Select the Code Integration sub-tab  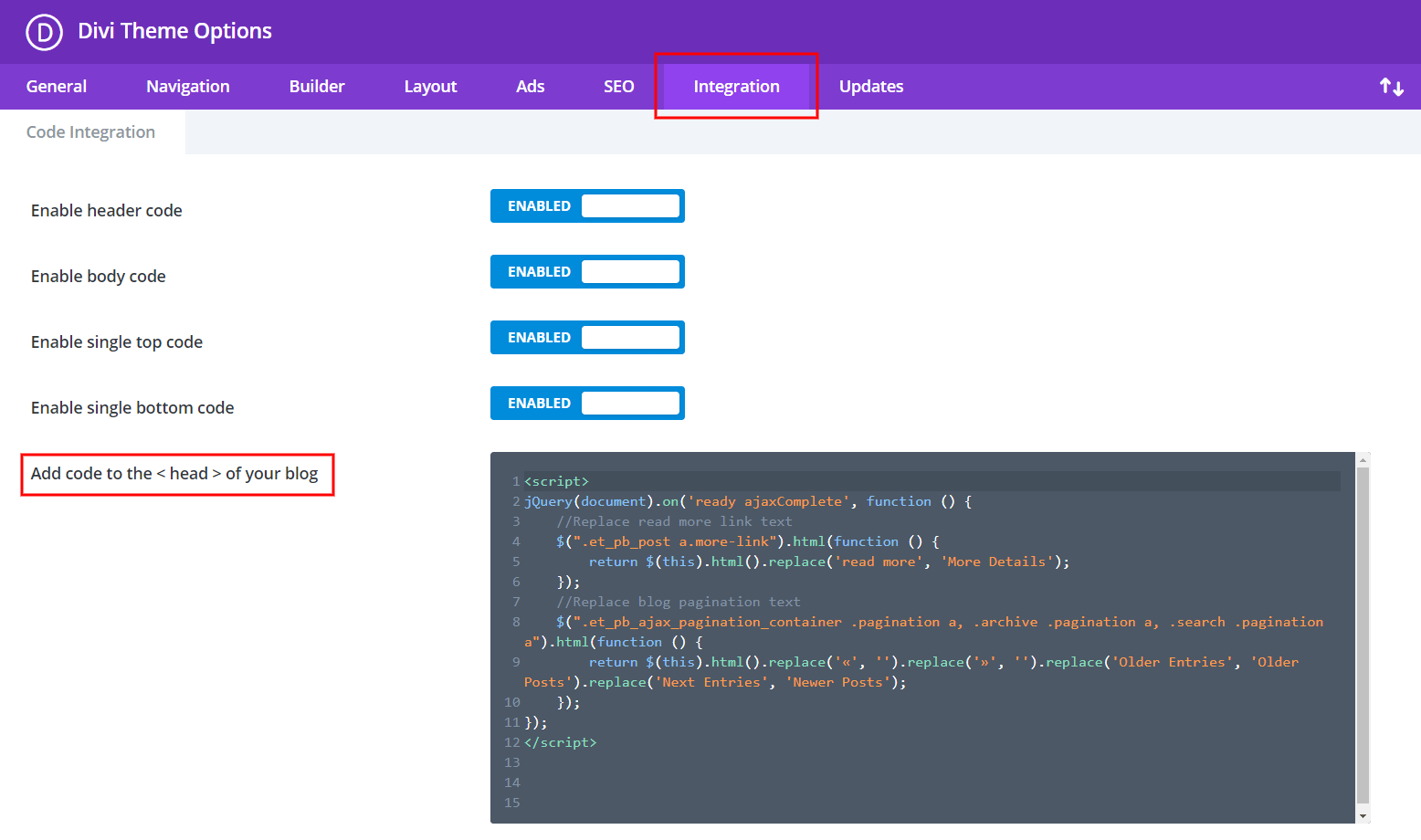[91, 132]
